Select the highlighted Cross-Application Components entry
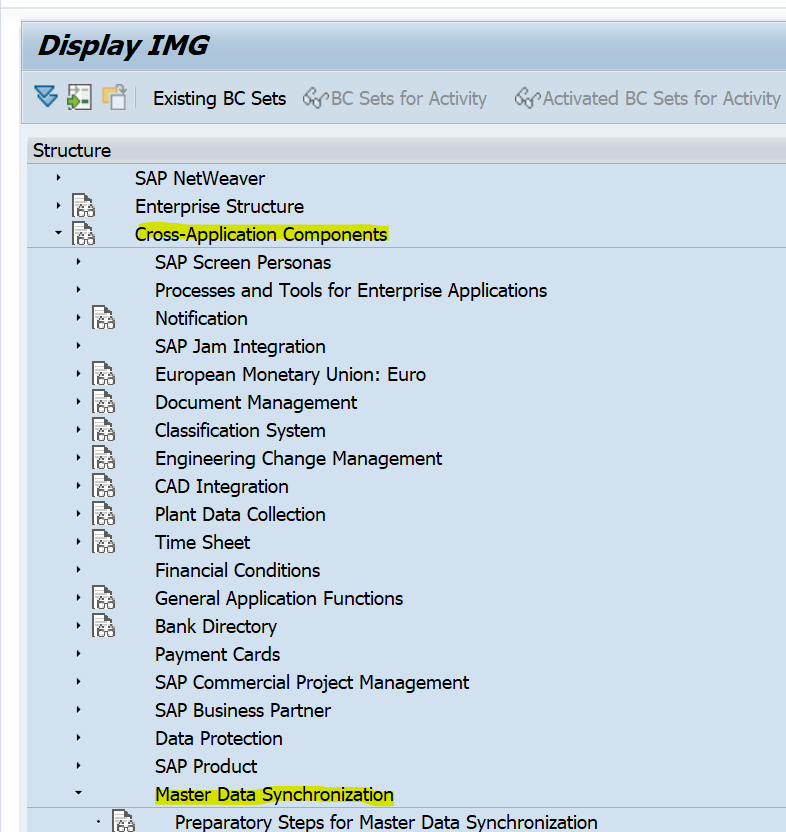Screen dimensions: 786x832 click(x=261, y=234)
